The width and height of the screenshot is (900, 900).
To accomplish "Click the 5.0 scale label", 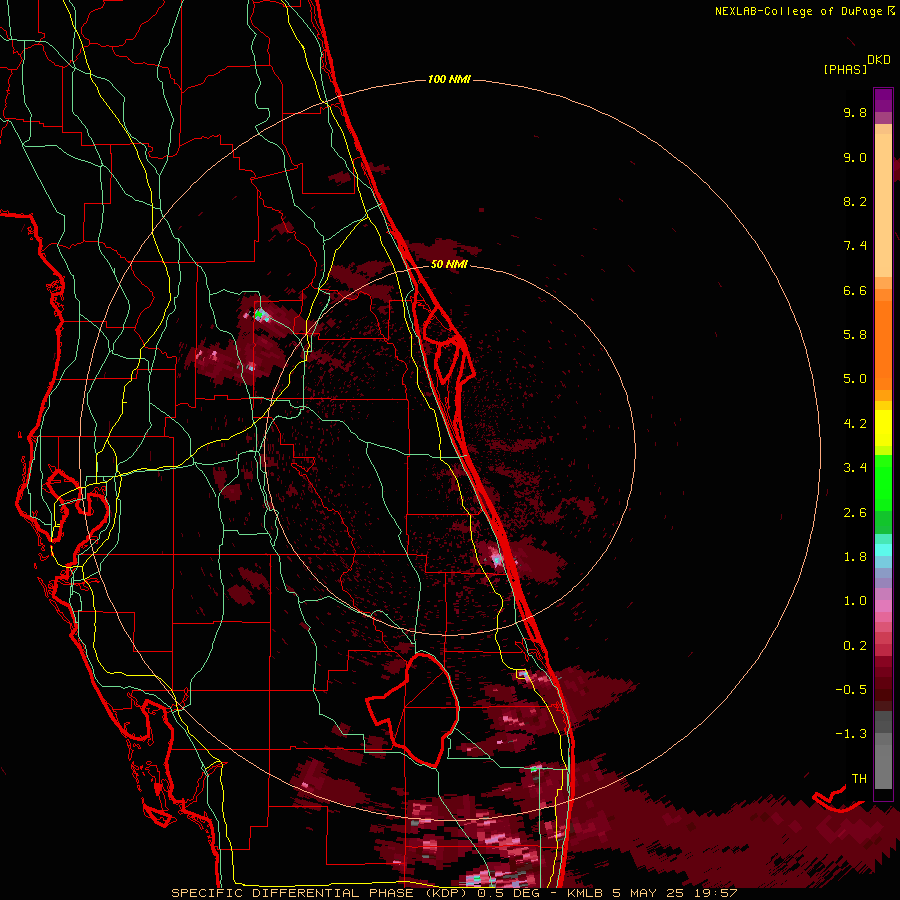I will point(855,379).
